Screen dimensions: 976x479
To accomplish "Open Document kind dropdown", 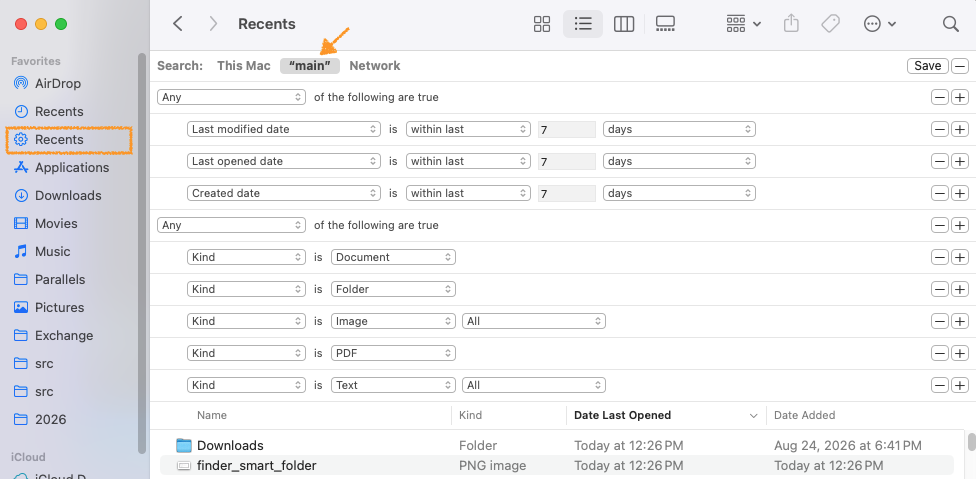I will (x=393, y=258).
